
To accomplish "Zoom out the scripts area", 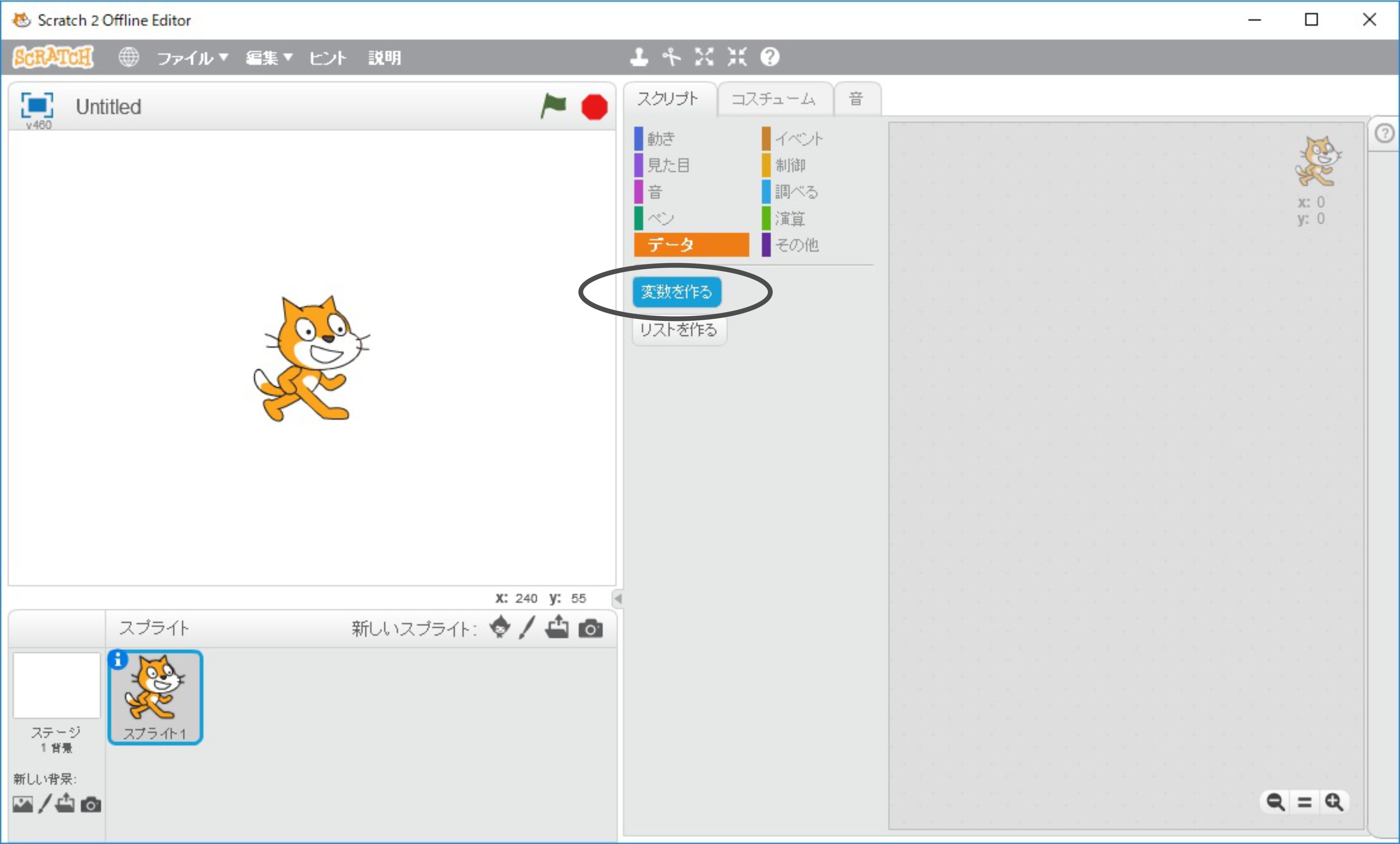I will pyautogui.click(x=1275, y=802).
